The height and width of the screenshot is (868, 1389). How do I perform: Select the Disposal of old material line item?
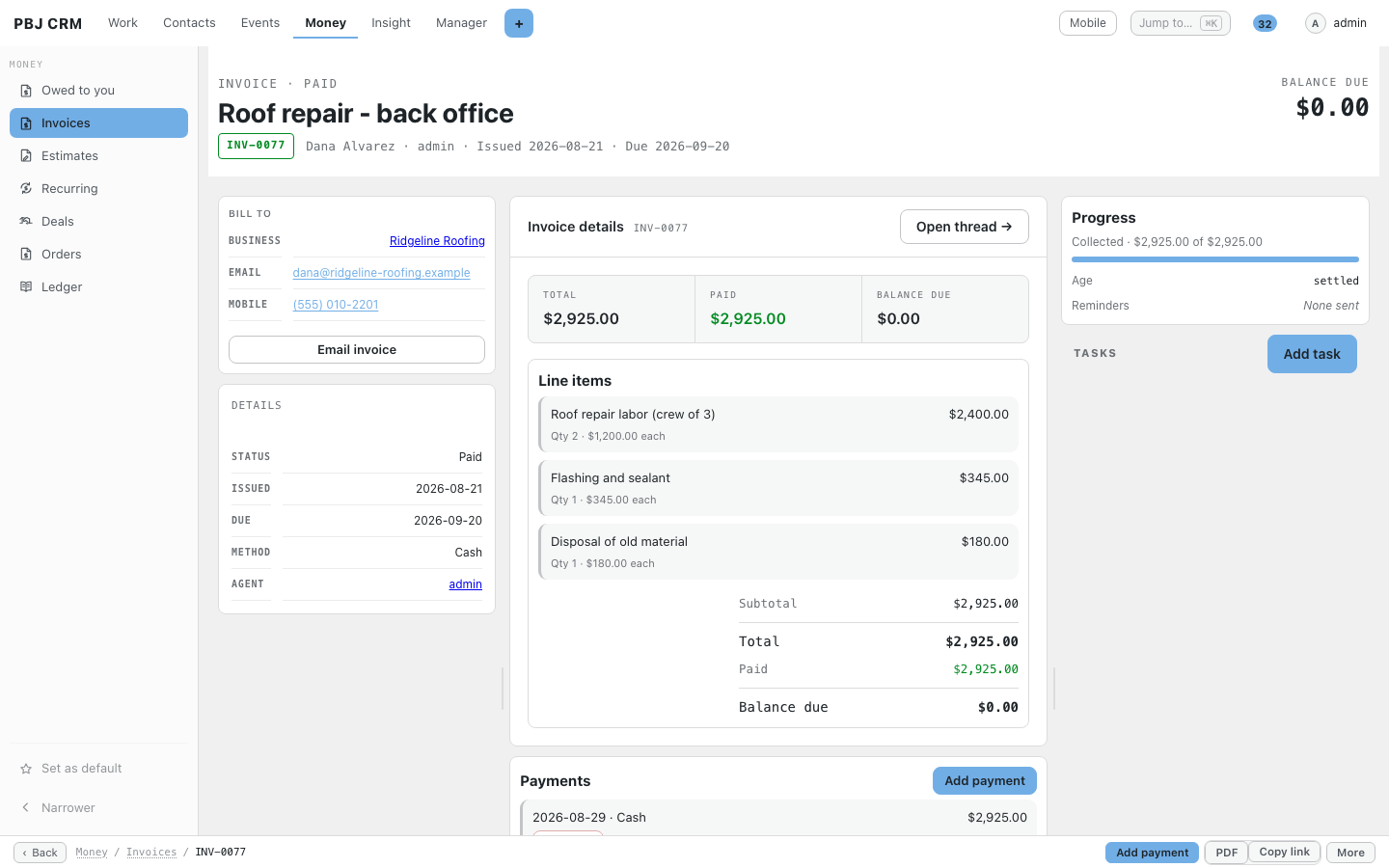(778, 552)
